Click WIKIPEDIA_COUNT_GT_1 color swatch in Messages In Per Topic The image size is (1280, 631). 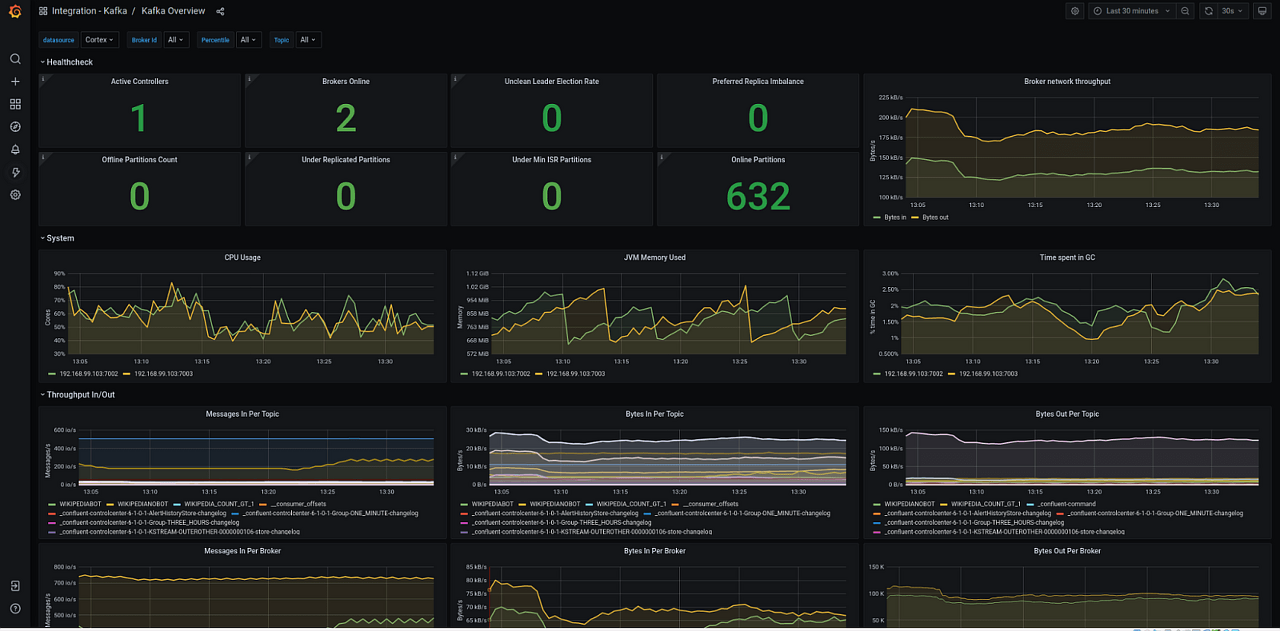tap(177, 504)
